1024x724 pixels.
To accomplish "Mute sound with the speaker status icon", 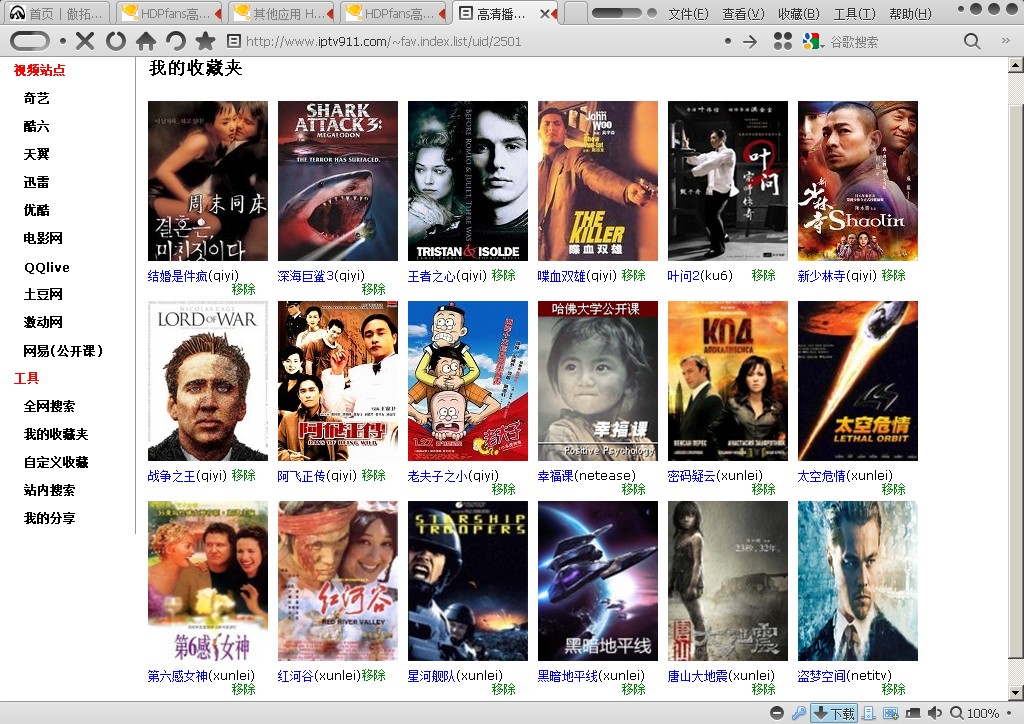I will 935,713.
